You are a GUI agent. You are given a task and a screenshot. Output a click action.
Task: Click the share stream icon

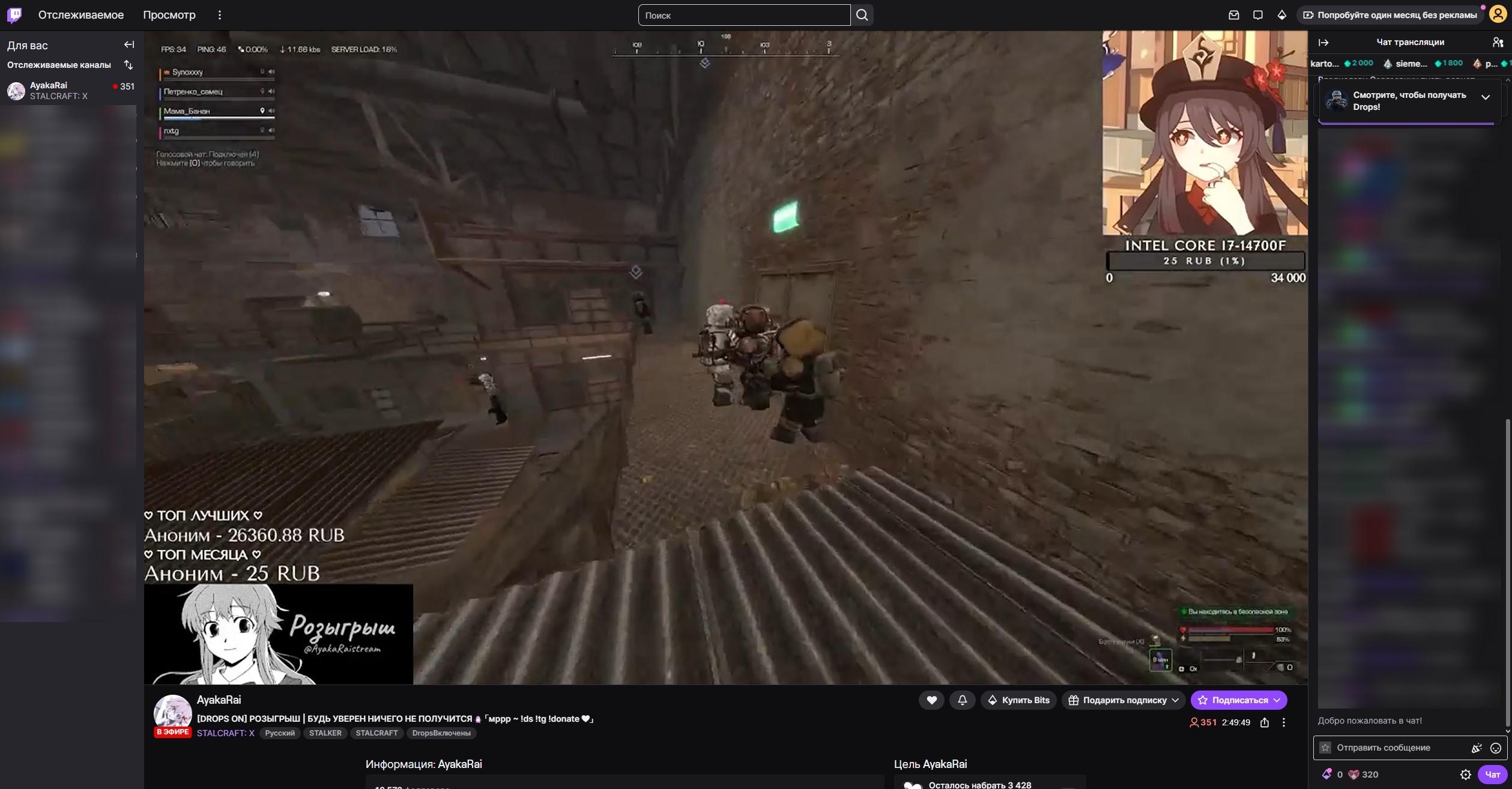(x=1265, y=722)
